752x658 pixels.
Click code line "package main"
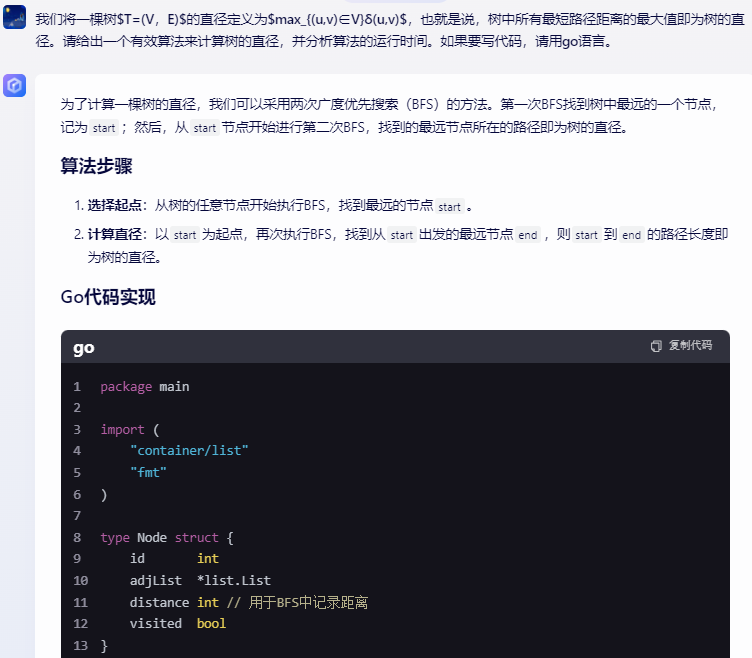pos(145,387)
